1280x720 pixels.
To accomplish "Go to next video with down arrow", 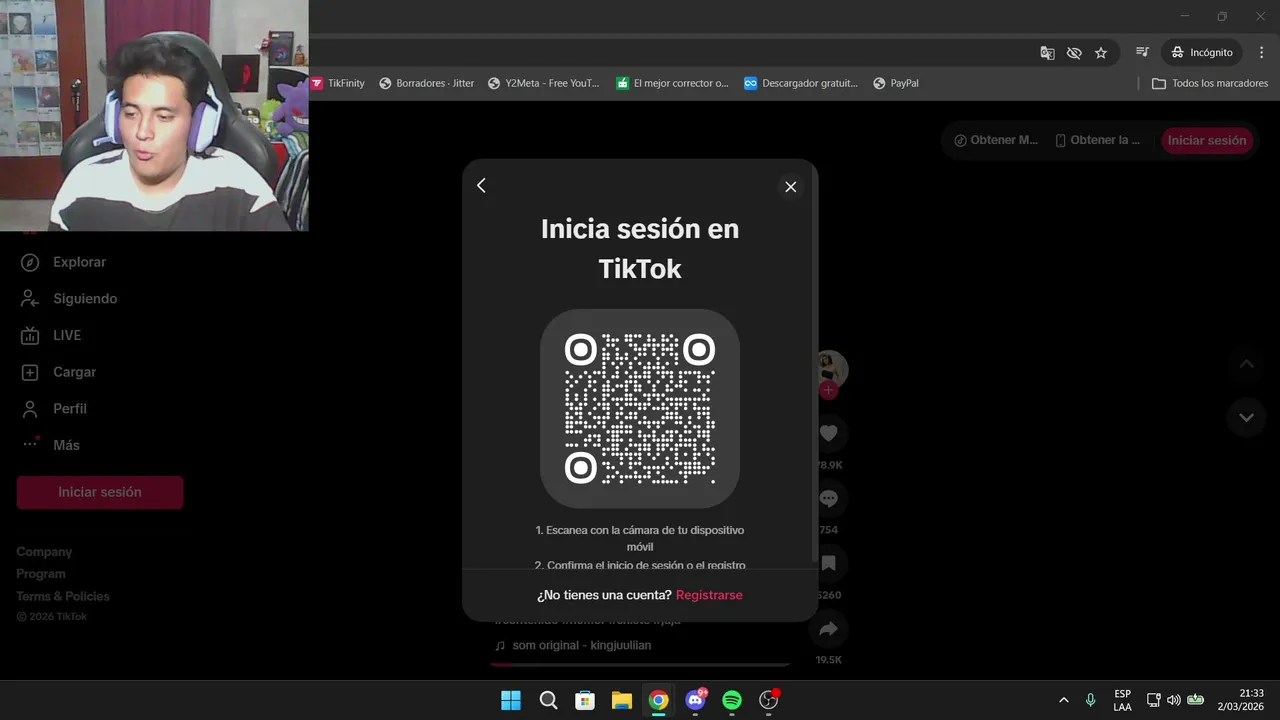I will (1246, 417).
